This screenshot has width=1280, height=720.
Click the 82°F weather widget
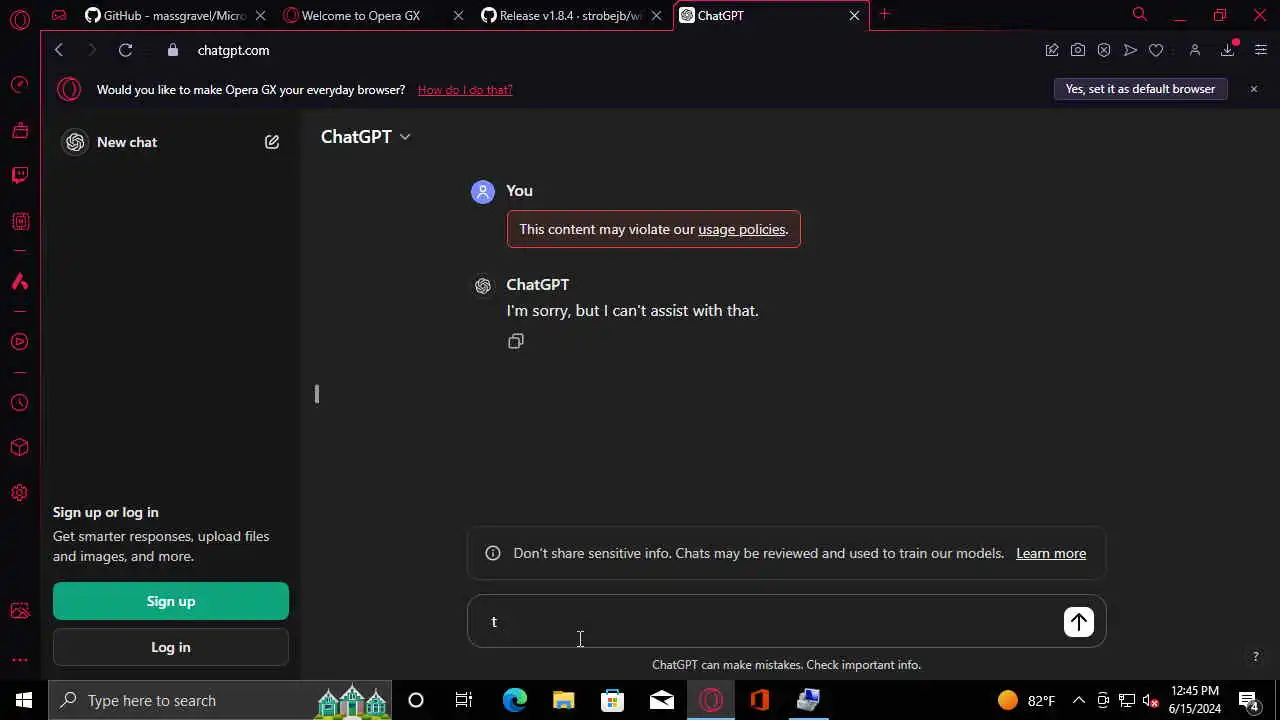(x=1027, y=700)
